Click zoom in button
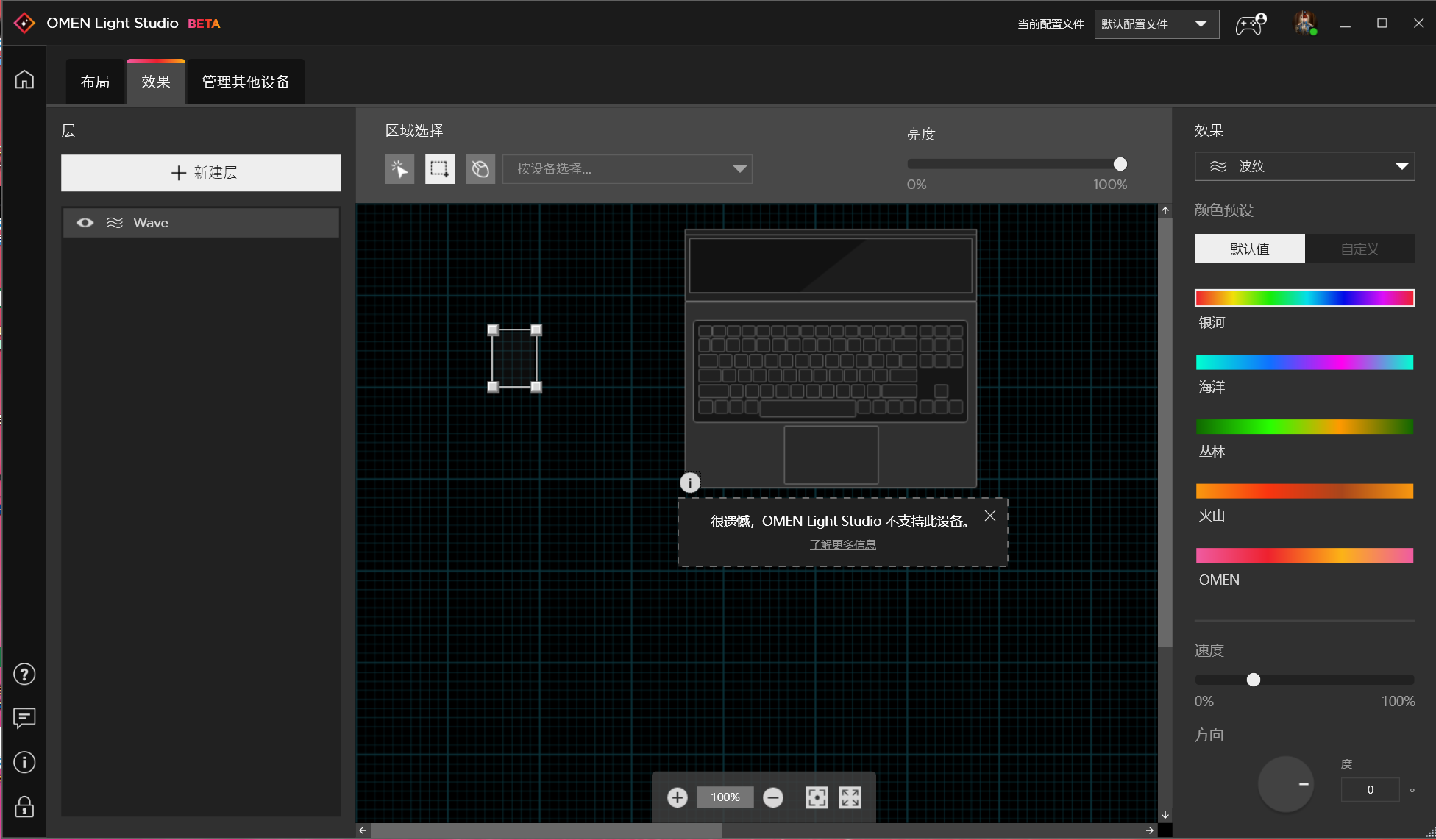This screenshot has height=840, width=1436. click(x=678, y=797)
